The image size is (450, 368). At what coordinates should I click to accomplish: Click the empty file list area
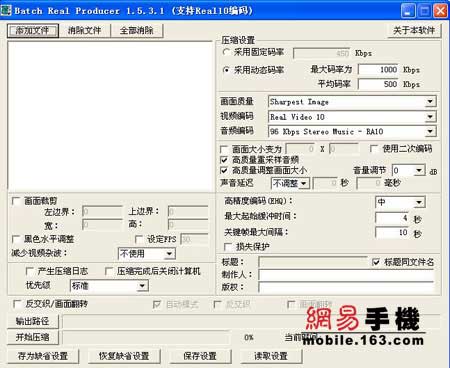(x=110, y=116)
